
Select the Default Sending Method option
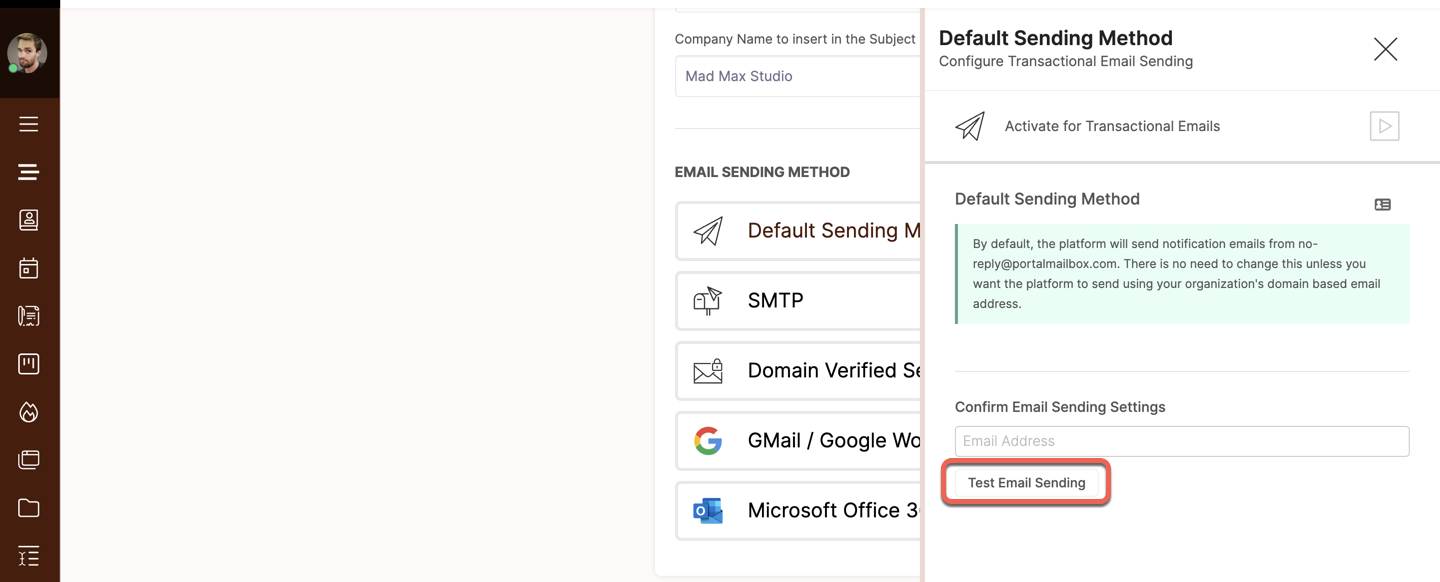pos(798,231)
